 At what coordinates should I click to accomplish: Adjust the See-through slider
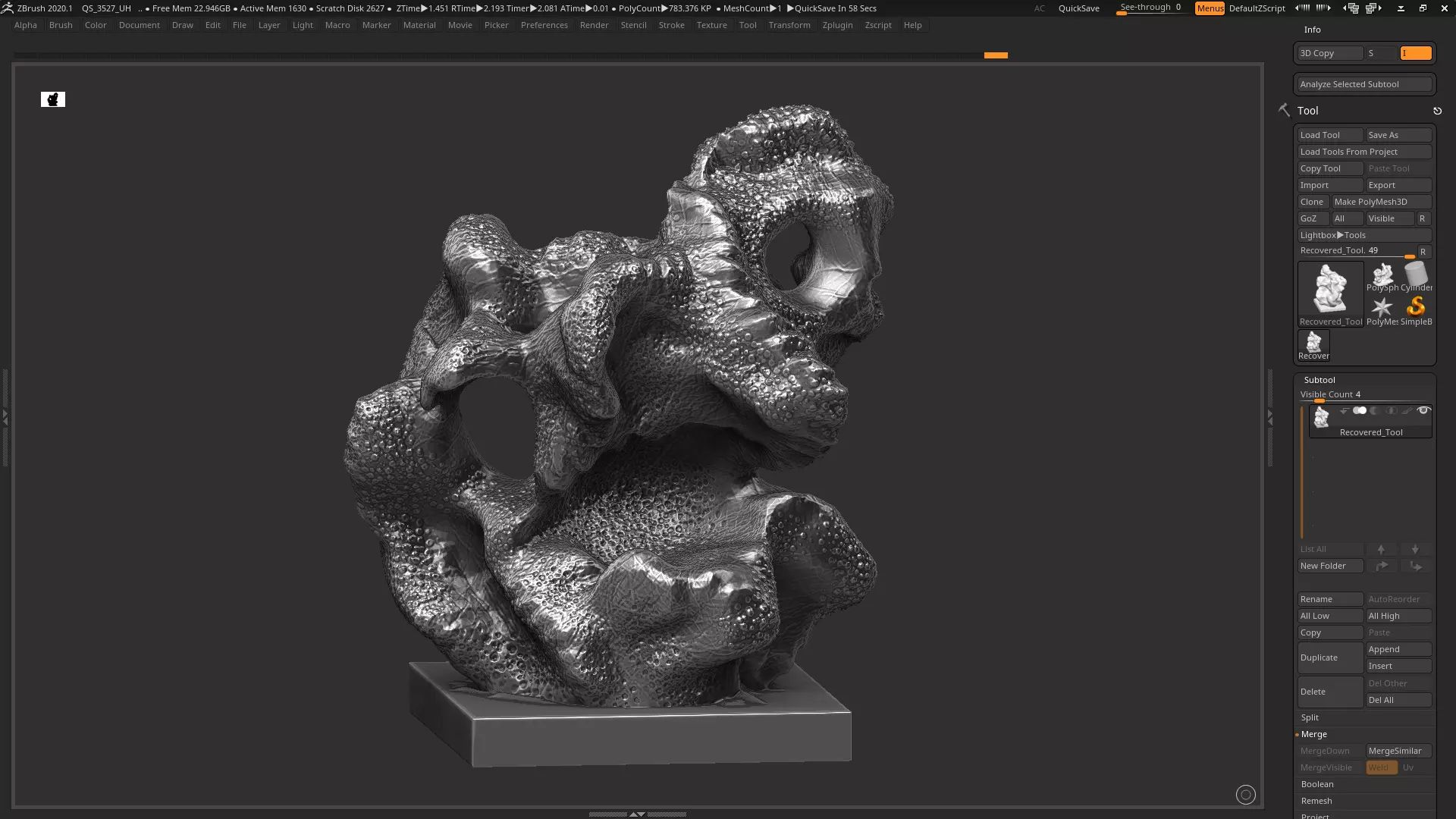[x=1151, y=8]
